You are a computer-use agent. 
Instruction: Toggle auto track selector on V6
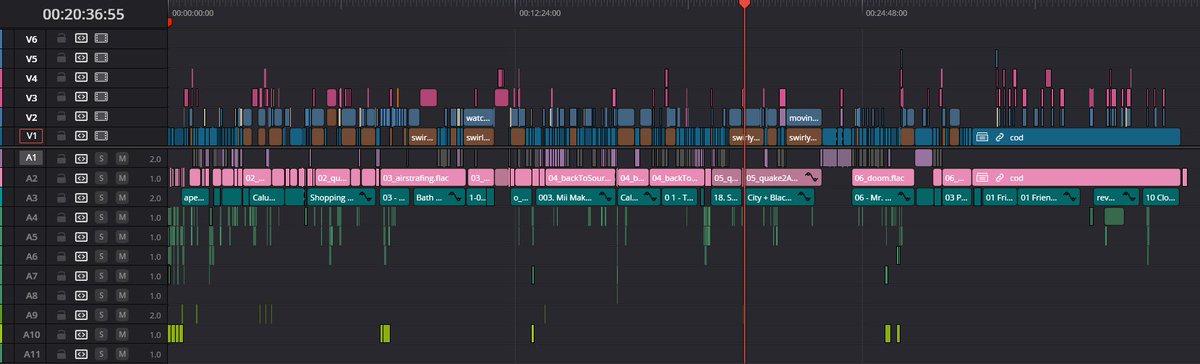pos(81,39)
